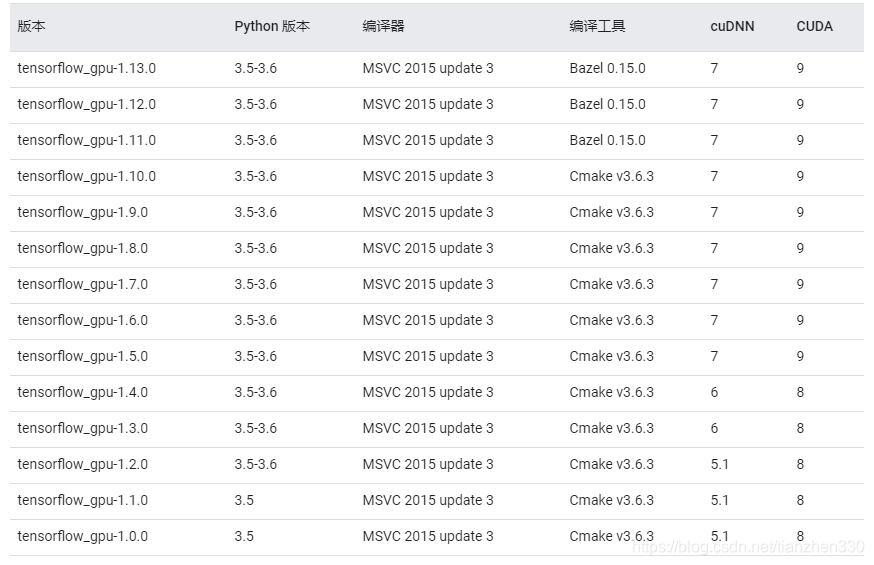
Task: Click cuDNN value 6 in the 1.3.0 row
Action: pyautogui.click(x=714, y=429)
